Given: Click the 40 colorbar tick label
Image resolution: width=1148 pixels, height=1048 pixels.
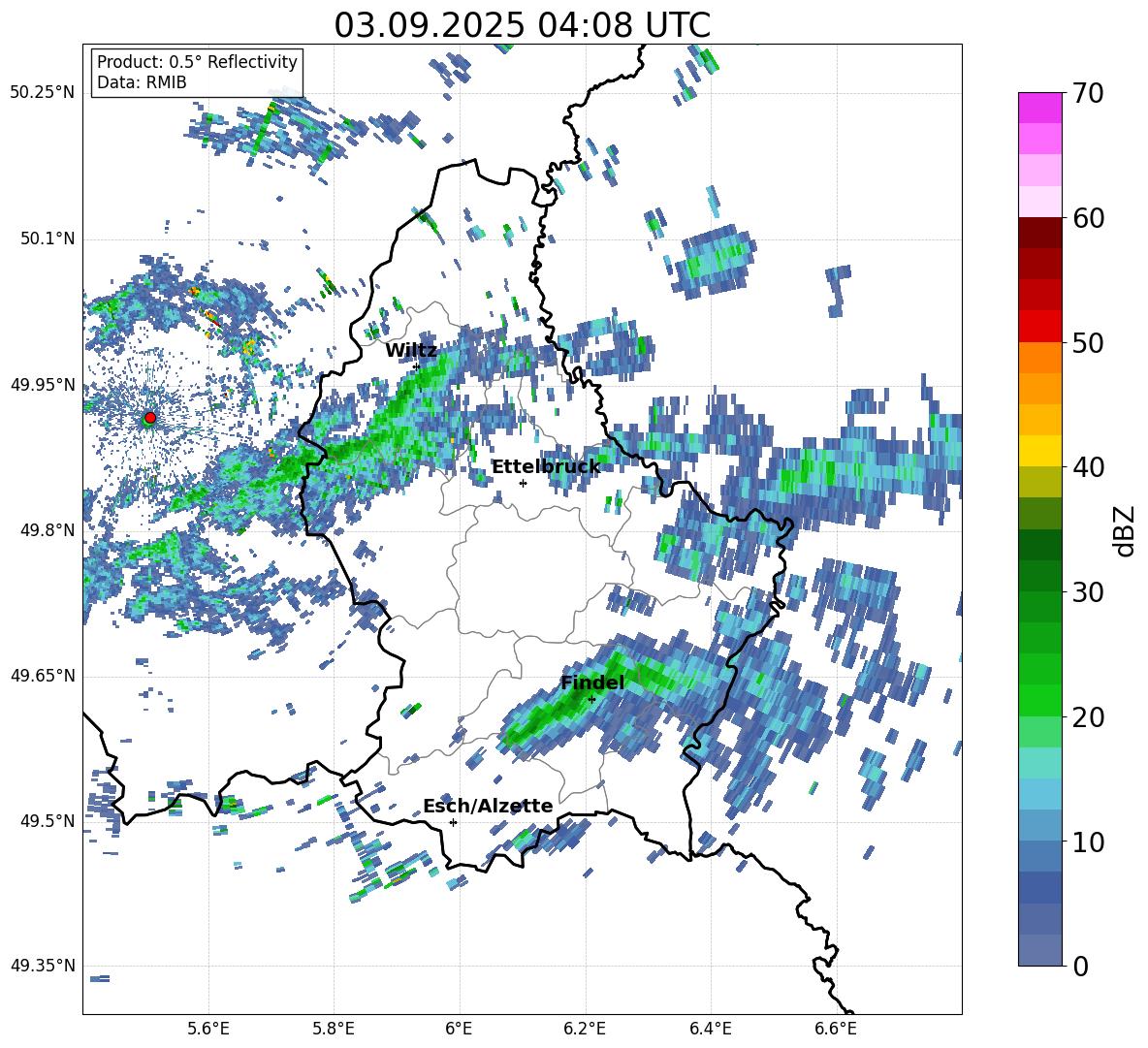Looking at the screenshot, I should tap(1088, 467).
